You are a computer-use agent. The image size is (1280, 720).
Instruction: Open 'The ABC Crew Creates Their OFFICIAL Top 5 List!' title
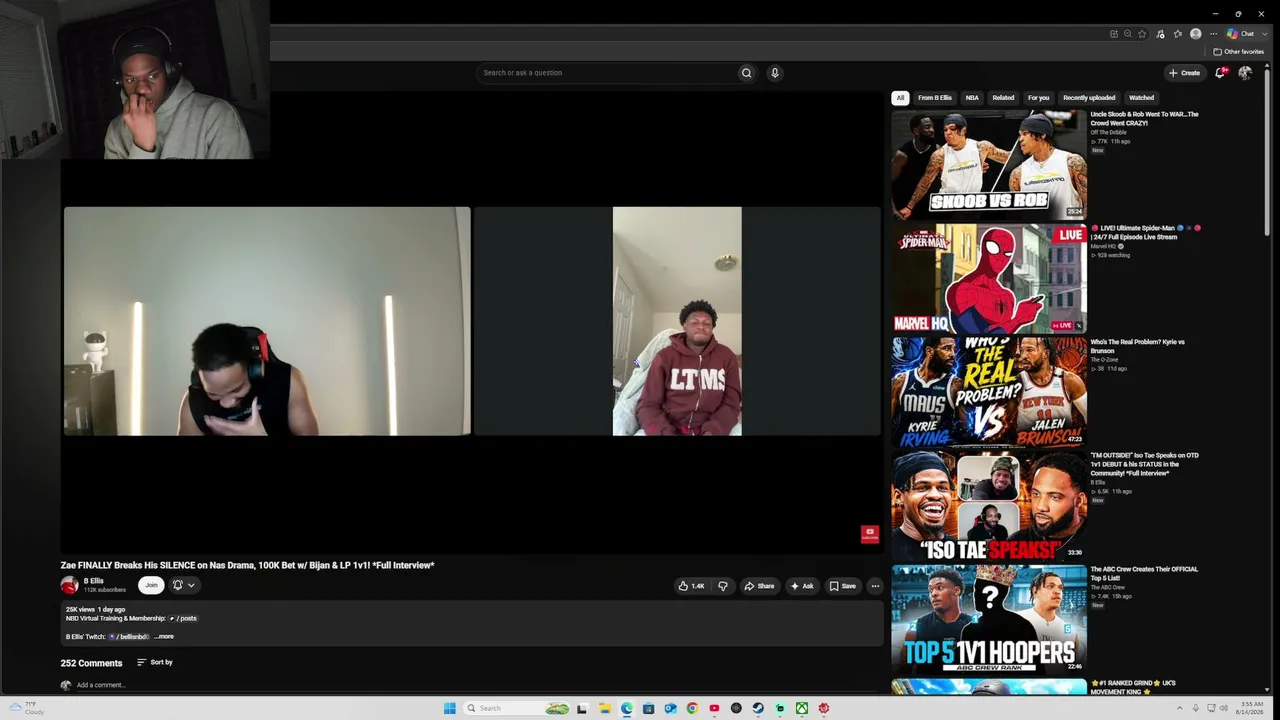pyautogui.click(x=1144, y=573)
